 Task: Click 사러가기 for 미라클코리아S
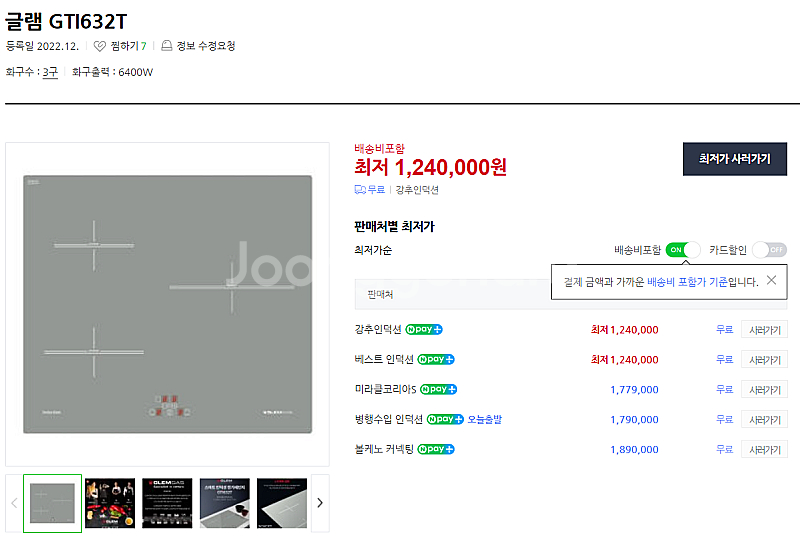(764, 390)
